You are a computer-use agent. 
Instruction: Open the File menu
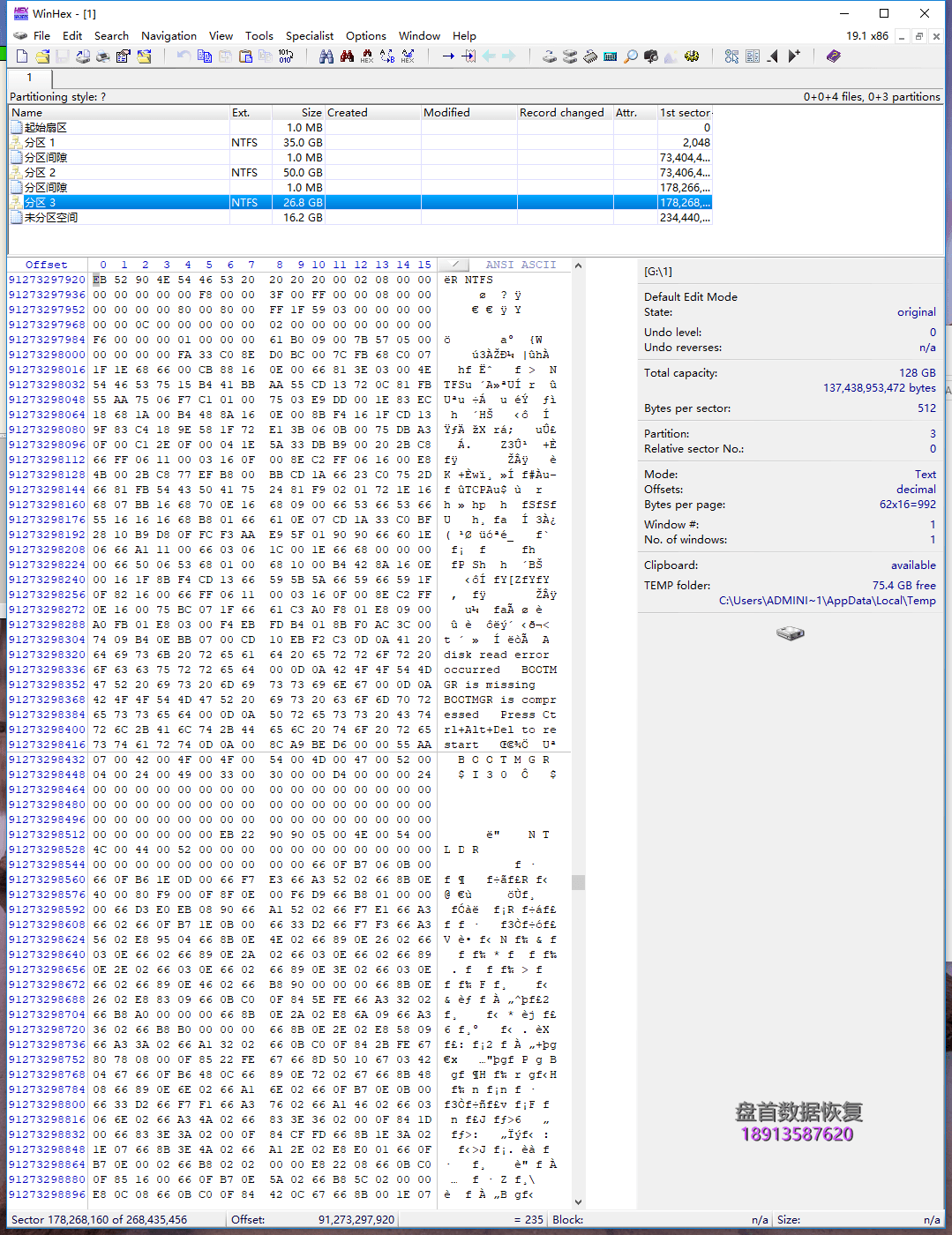pyautogui.click(x=41, y=36)
